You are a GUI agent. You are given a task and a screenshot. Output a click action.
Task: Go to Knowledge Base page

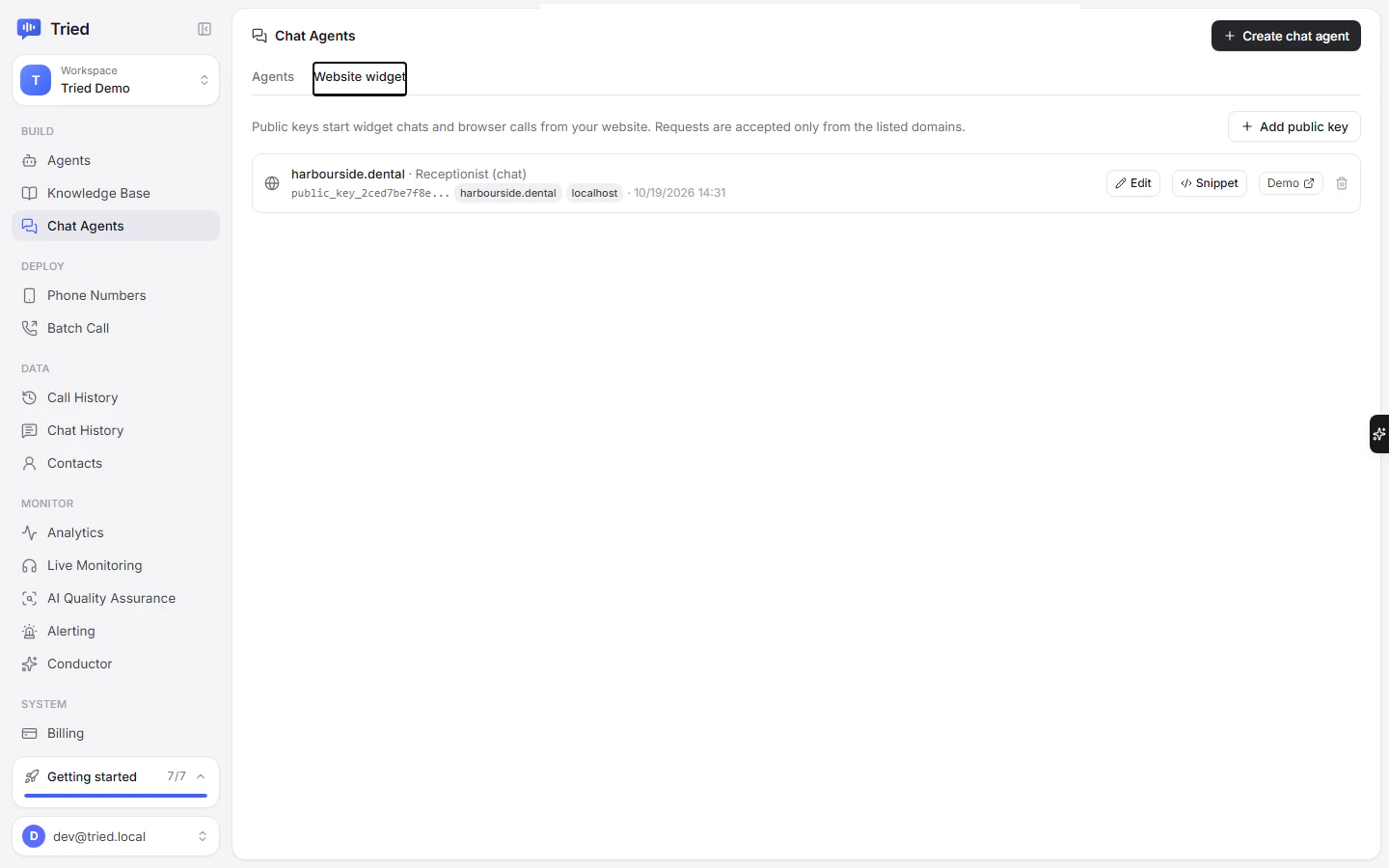tap(116, 194)
